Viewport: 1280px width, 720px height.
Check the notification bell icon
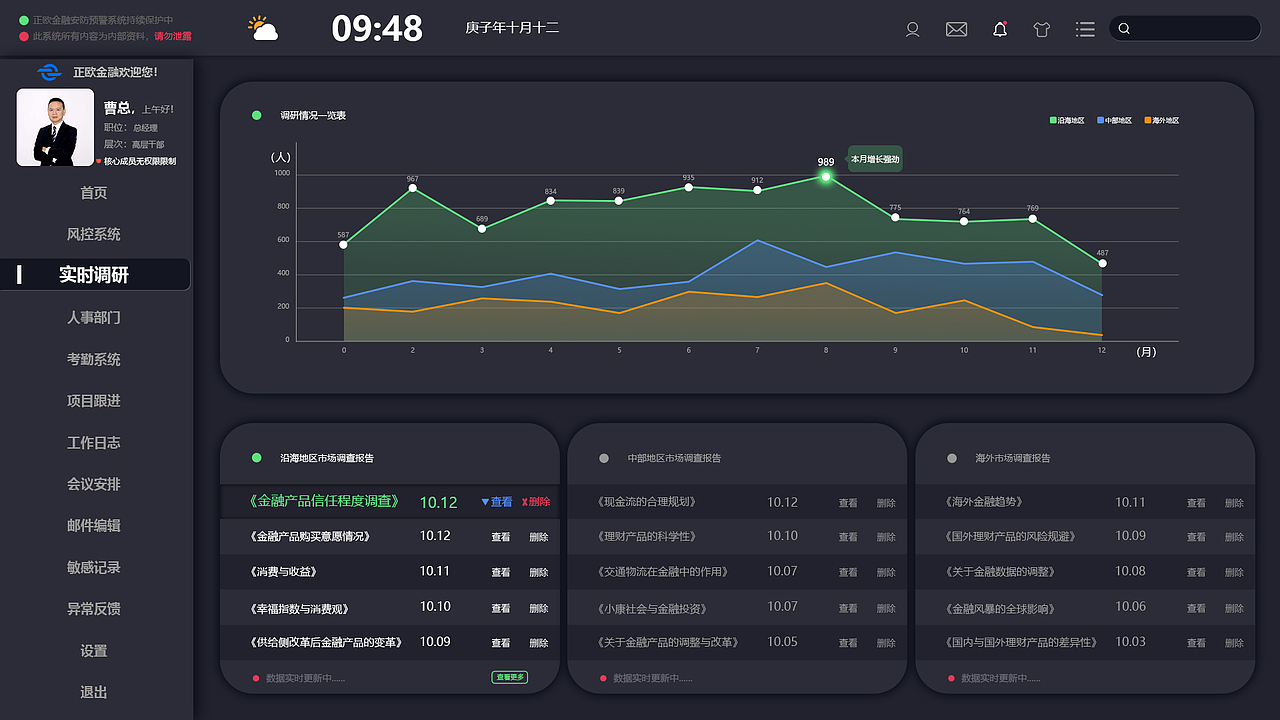1000,29
